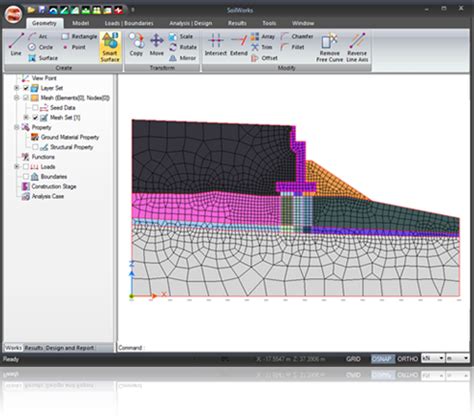This screenshot has height=420, width=474.
Task: Click Remove Free Curve tool
Action: (x=329, y=47)
